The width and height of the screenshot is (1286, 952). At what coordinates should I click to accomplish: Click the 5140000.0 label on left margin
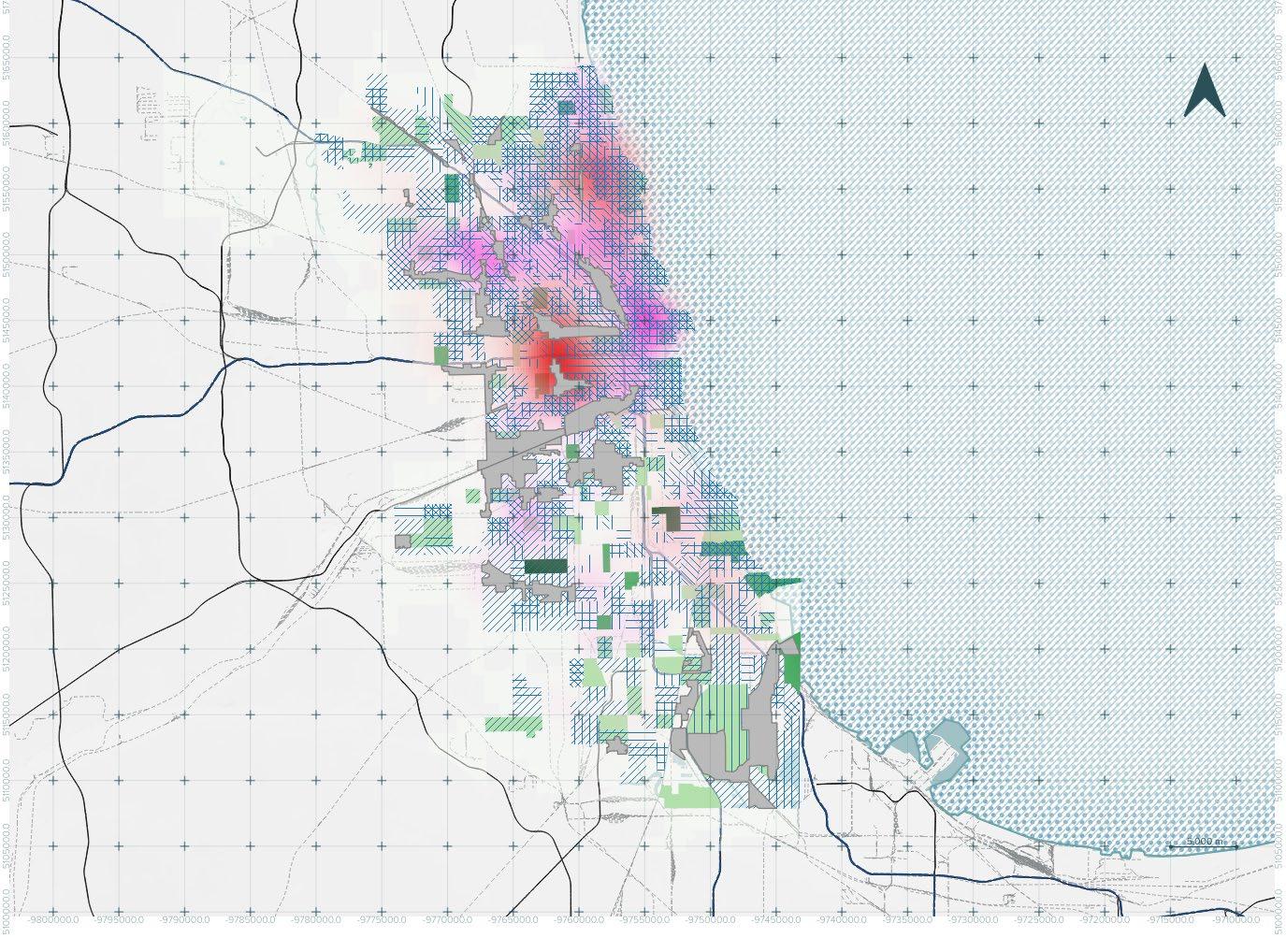click(x=8, y=384)
